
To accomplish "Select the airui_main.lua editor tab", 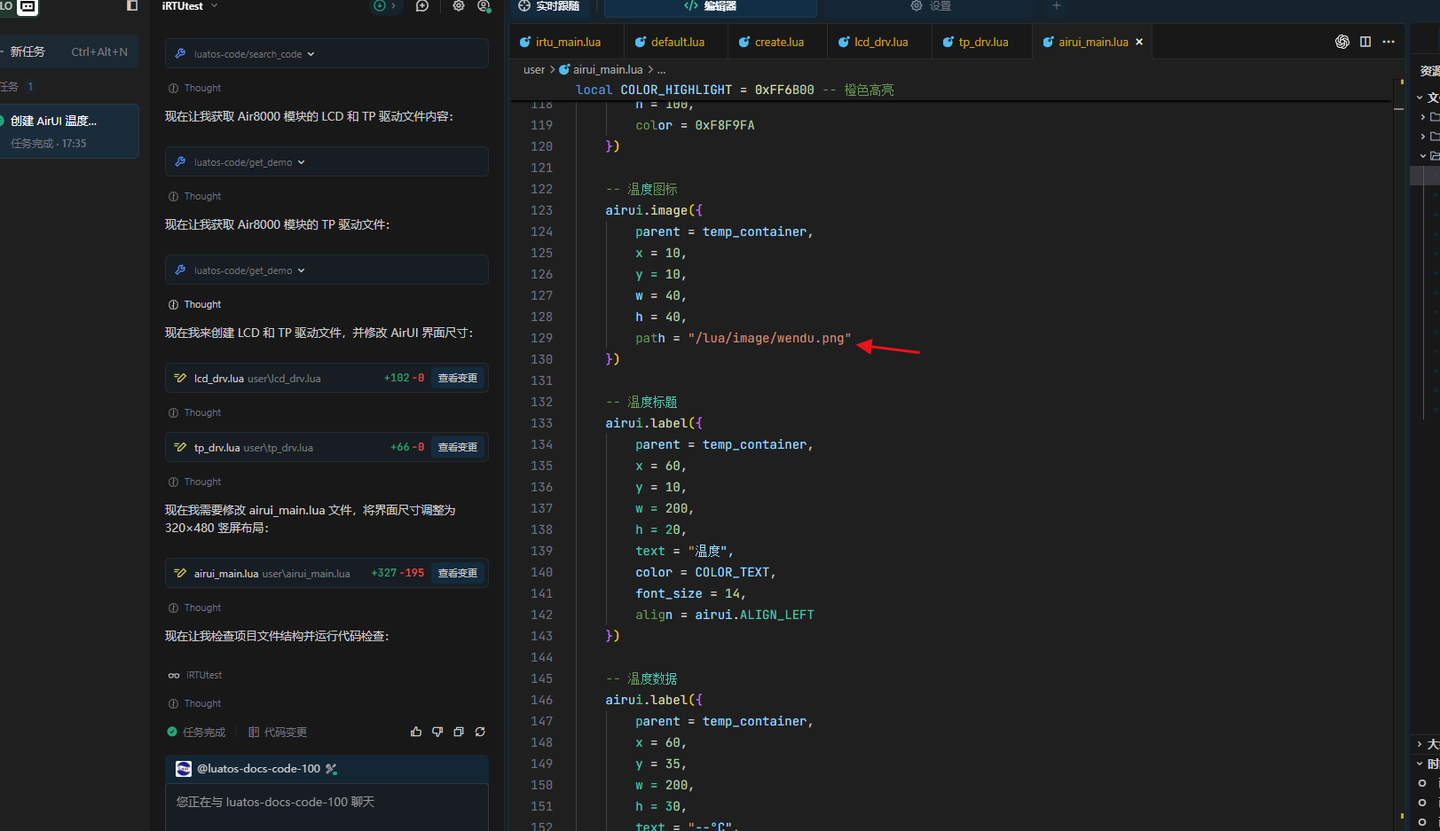I will [1093, 42].
